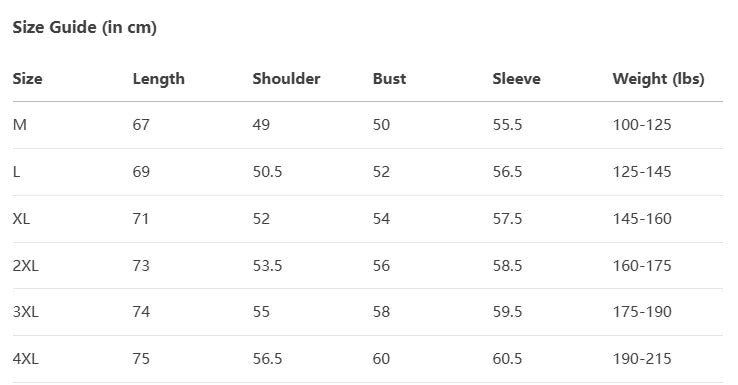Viewport: 738px width, 385px height.
Task: Click the XL size row label
Action: pyautogui.click(x=21, y=219)
